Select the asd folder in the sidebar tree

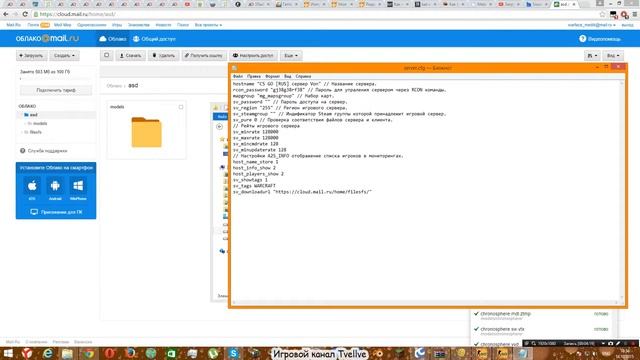(33, 115)
